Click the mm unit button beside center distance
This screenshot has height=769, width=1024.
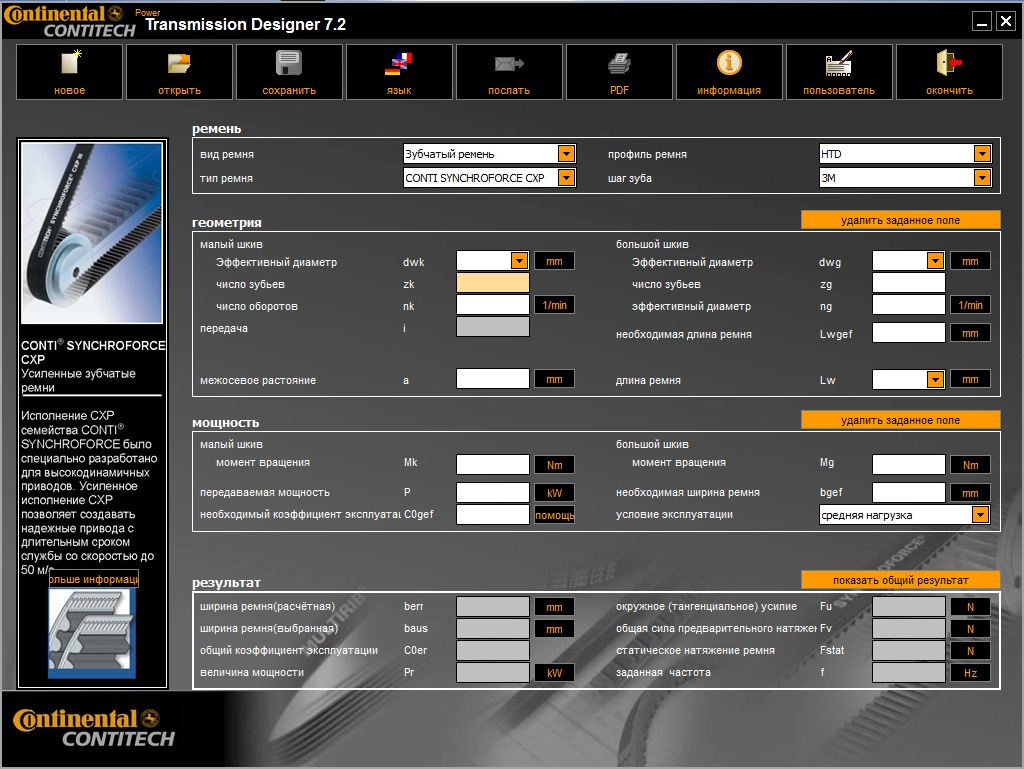(x=554, y=379)
